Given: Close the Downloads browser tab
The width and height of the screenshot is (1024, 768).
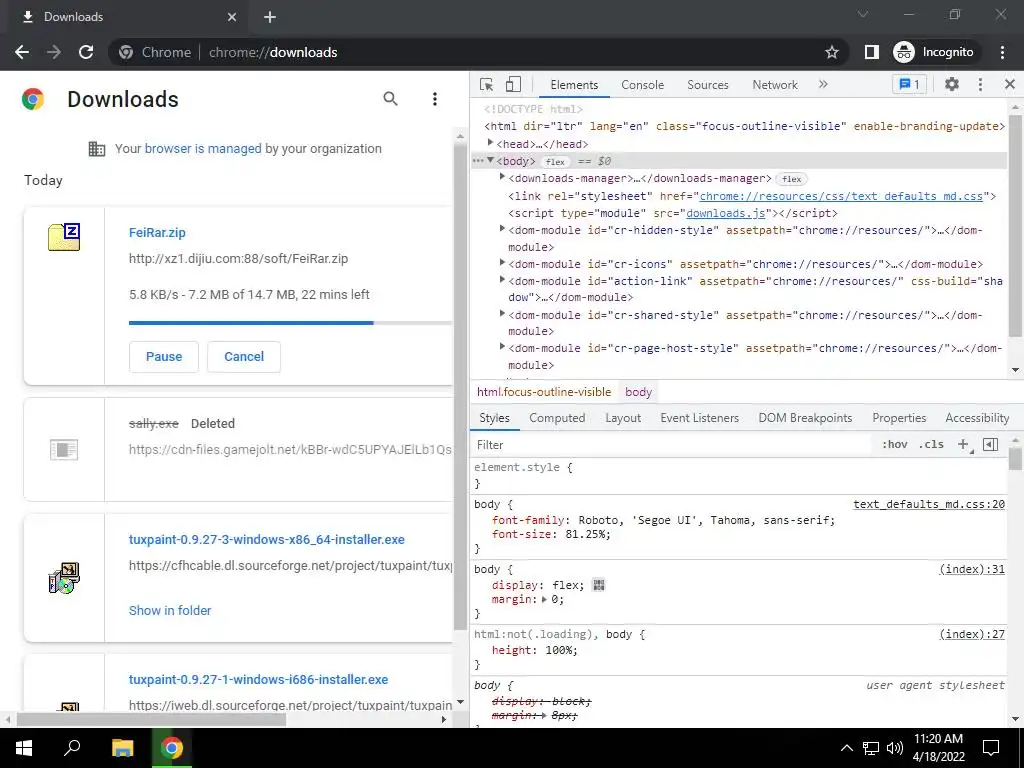Looking at the screenshot, I should 232,17.
